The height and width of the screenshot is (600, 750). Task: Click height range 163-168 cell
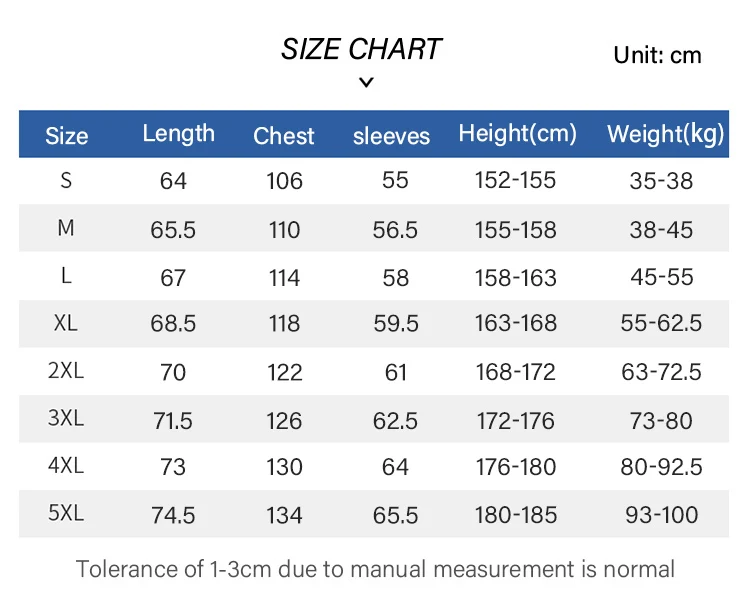[516, 324]
